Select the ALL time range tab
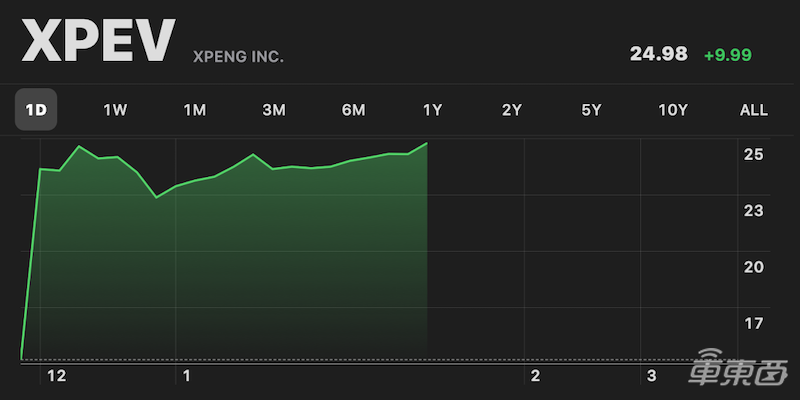800x400 pixels. coord(753,110)
